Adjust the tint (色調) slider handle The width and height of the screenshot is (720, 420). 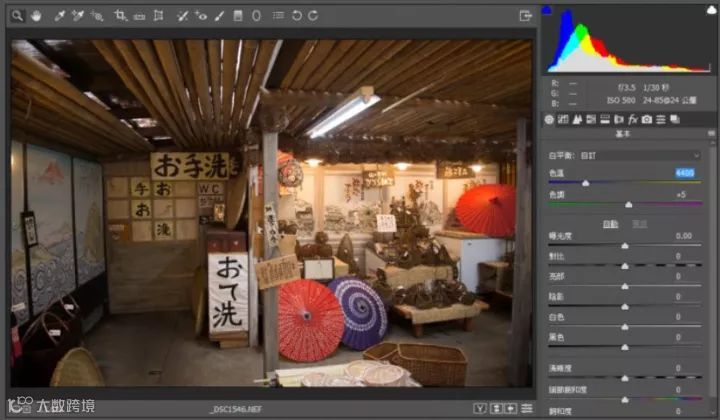coord(629,205)
